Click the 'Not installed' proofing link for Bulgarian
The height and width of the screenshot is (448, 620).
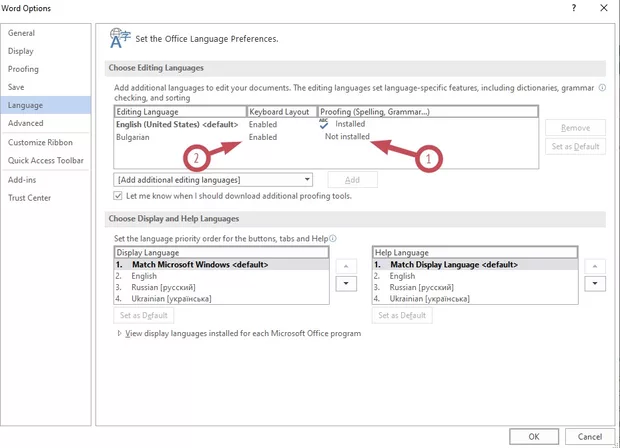click(x=347, y=136)
